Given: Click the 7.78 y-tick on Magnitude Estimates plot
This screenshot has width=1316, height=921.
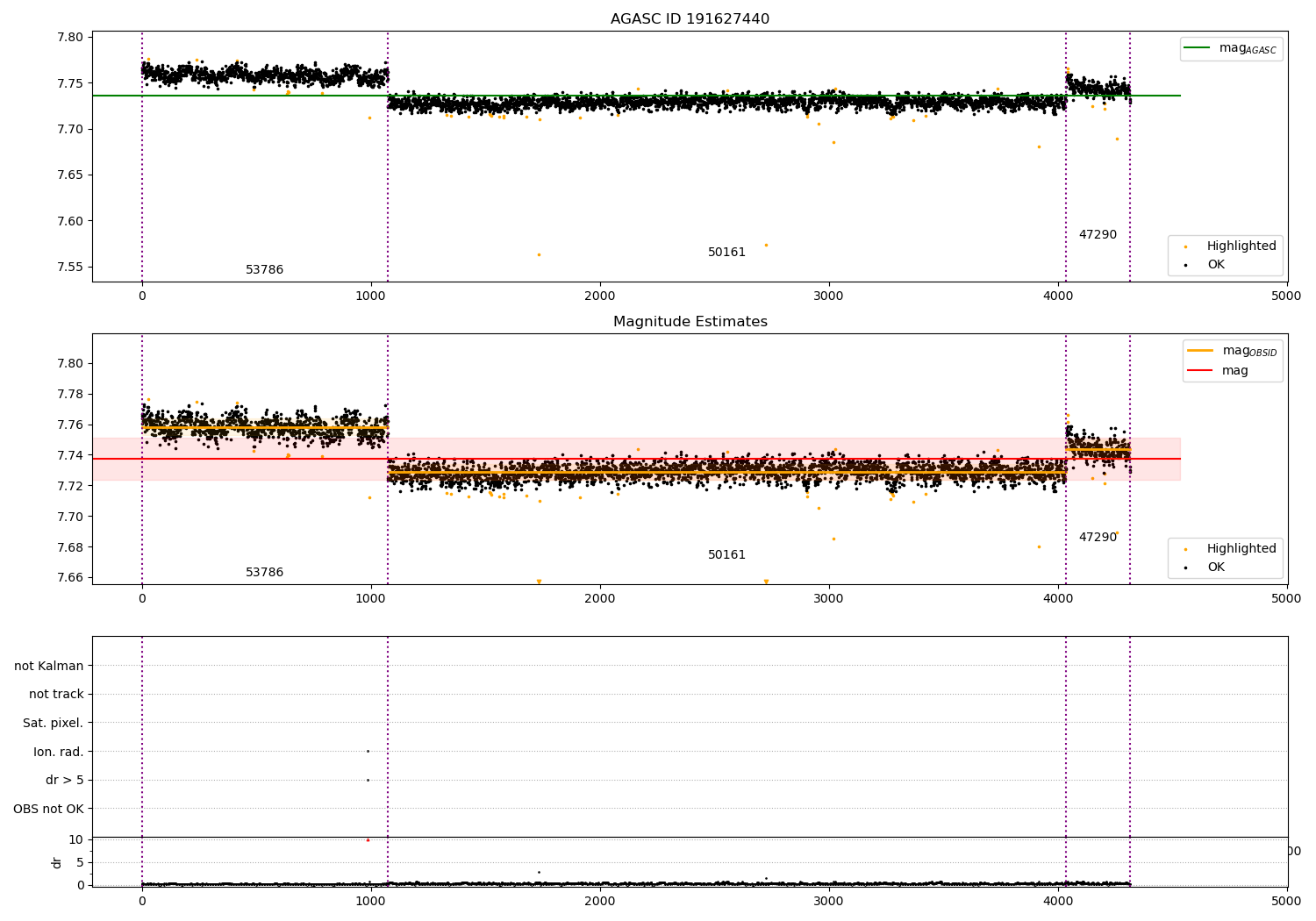Looking at the screenshot, I should coord(70,394).
